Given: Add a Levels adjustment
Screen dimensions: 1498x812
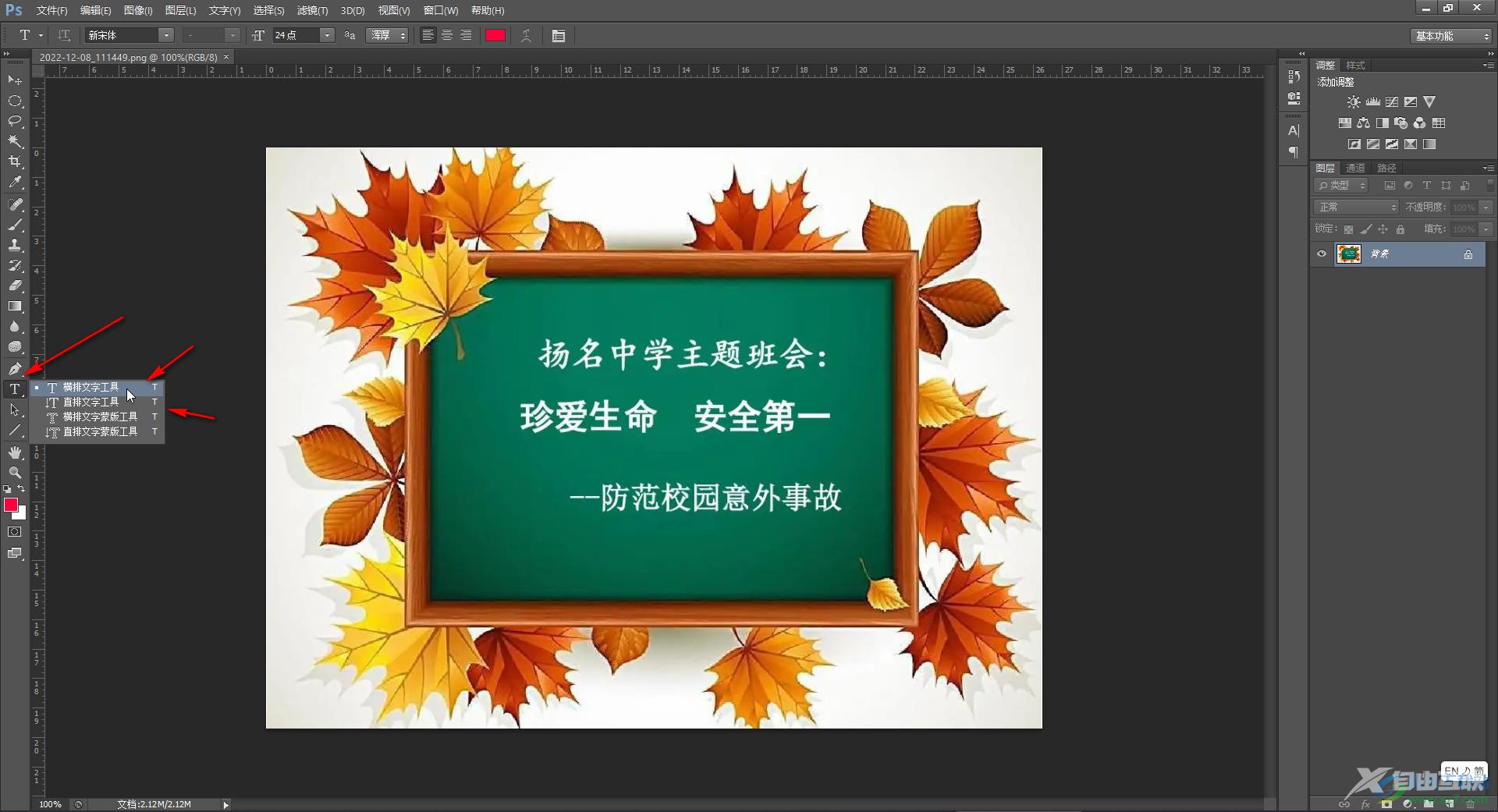Looking at the screenshot, I should [1373, 102].
